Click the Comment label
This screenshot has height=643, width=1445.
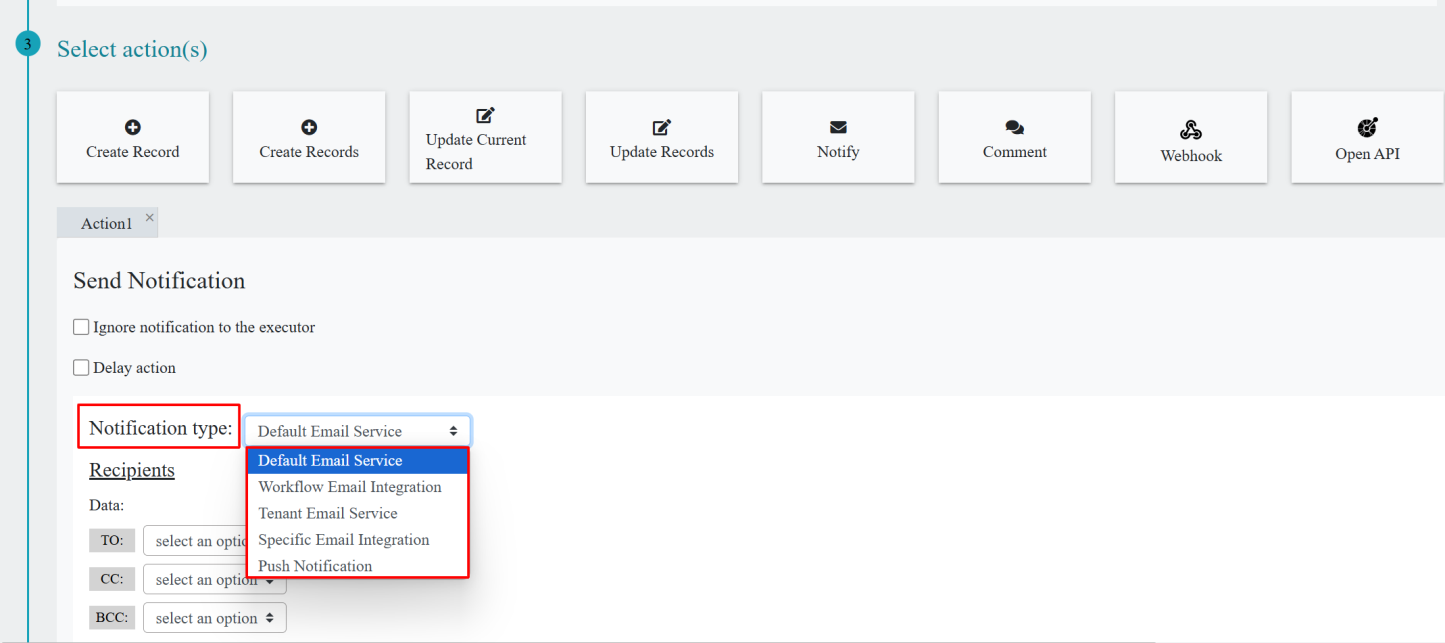(x=1014, y=152)
